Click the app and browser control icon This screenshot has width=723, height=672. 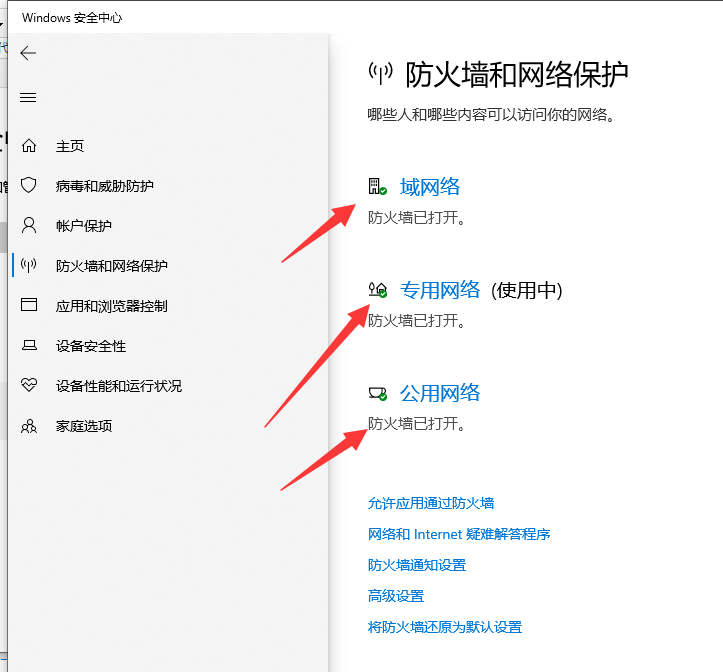tap(29, 306)
